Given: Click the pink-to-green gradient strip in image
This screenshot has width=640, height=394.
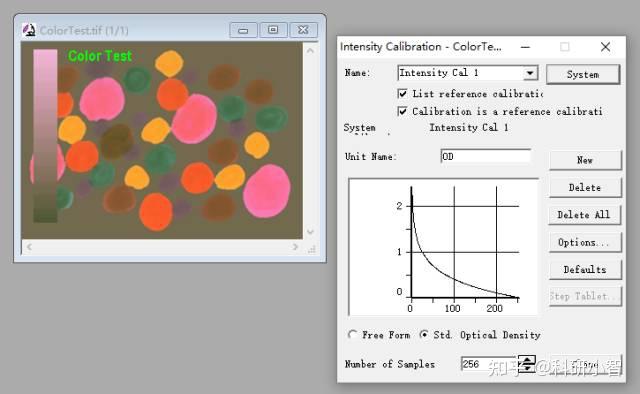Looking at the screenshot, I should [x=45, y=136].
